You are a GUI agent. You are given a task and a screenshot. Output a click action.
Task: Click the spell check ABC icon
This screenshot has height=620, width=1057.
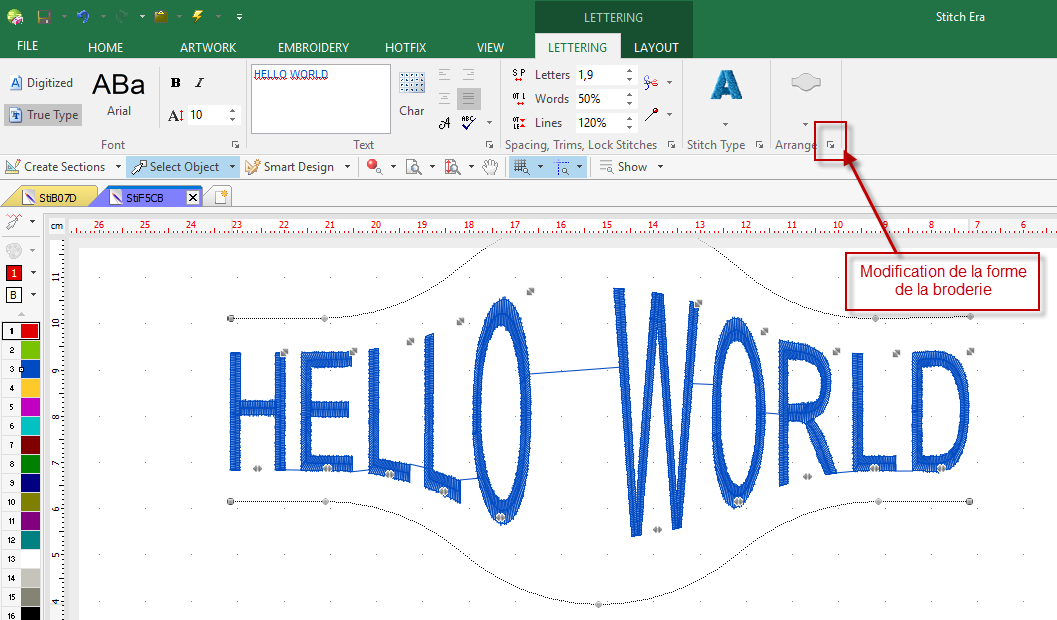click(x=469, y=123)
